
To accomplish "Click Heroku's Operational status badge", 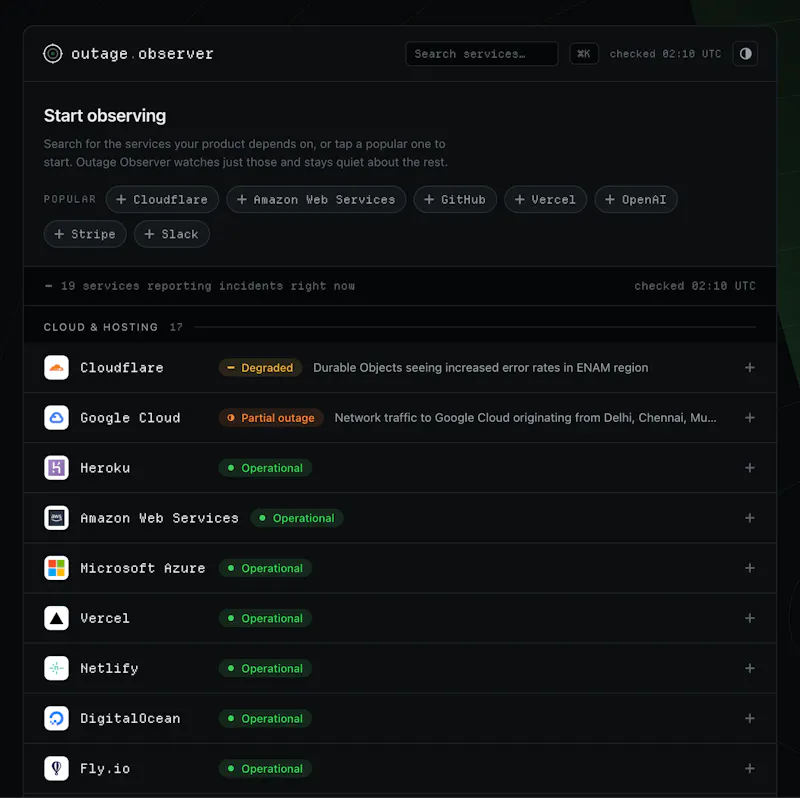I will (x=265, y=467).
